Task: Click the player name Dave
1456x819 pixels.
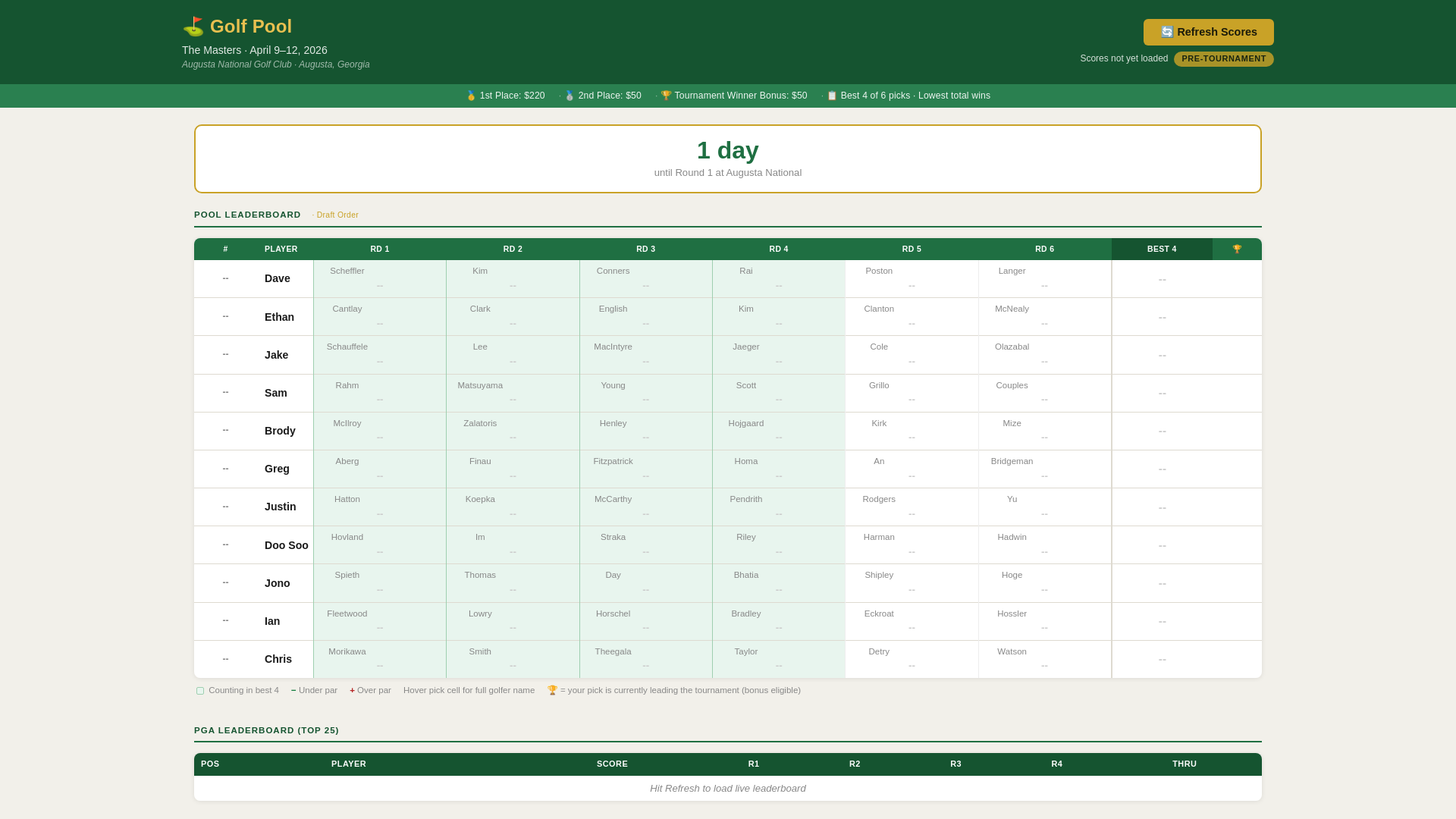Action: (x=278, y=278)
